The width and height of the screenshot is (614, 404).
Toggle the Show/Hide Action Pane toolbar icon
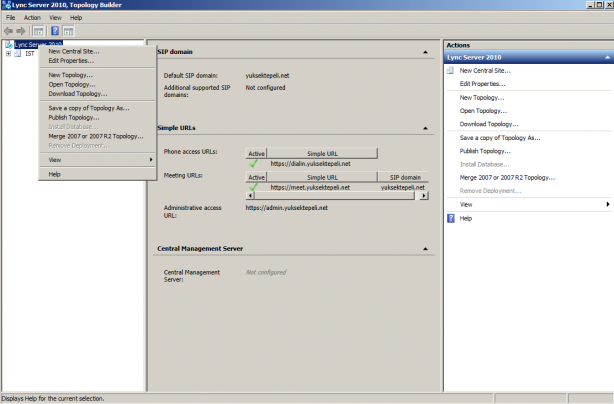pyautogui.click(x=68, y=31)
